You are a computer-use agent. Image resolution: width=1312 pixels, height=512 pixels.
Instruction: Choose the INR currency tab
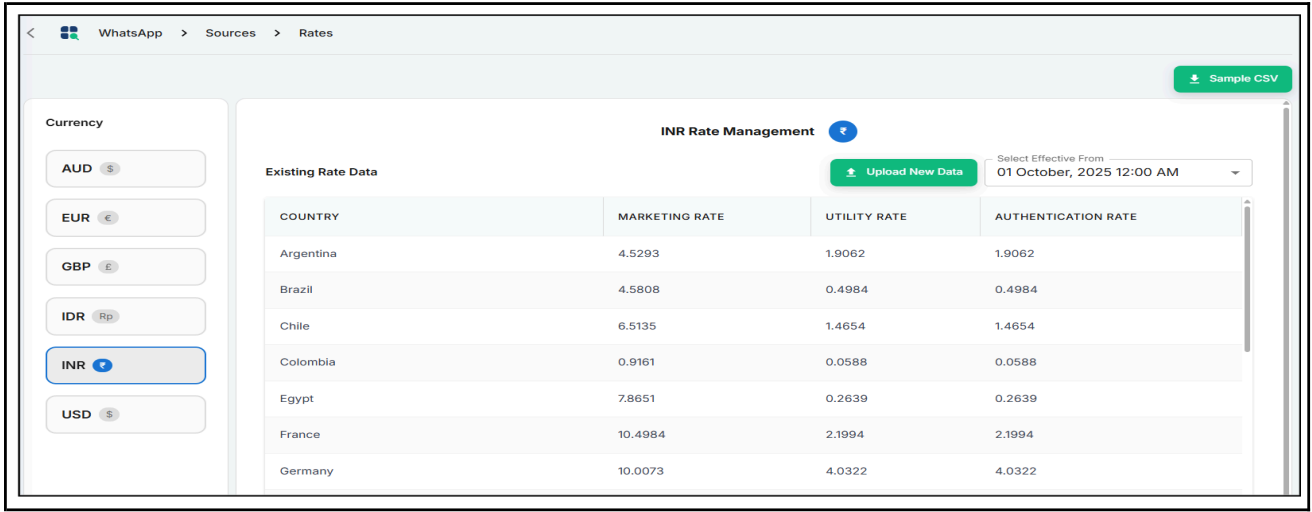pos(126,365)
